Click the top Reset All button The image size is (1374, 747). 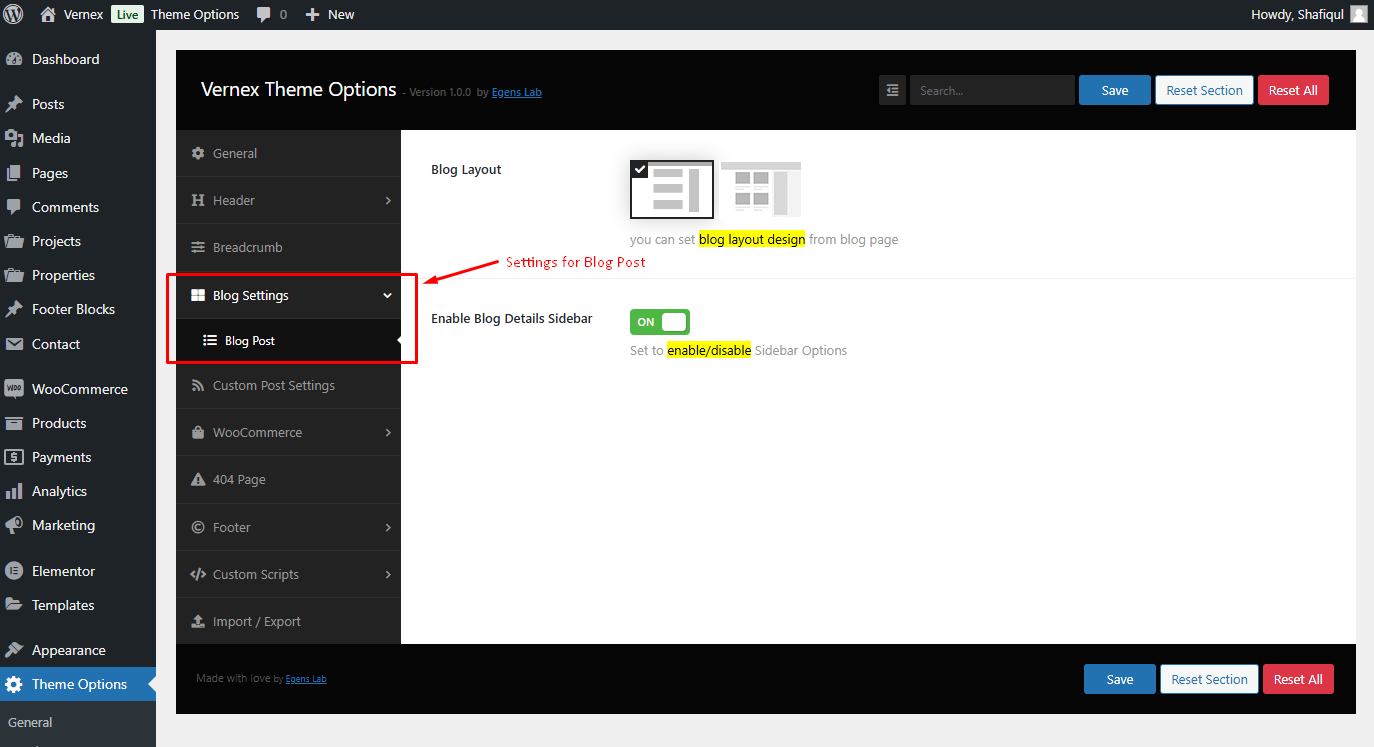coord(1293,90)
